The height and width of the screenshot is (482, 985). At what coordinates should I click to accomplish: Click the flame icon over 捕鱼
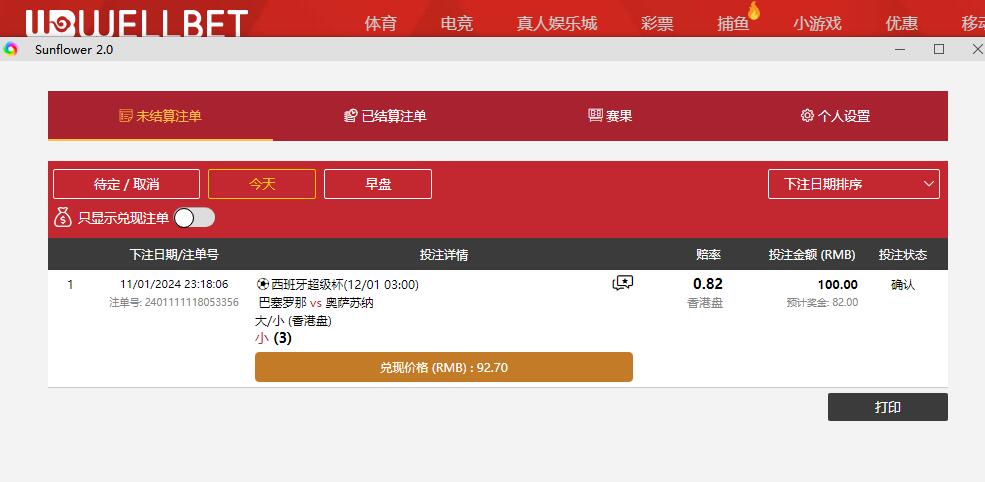coord(754,11)
